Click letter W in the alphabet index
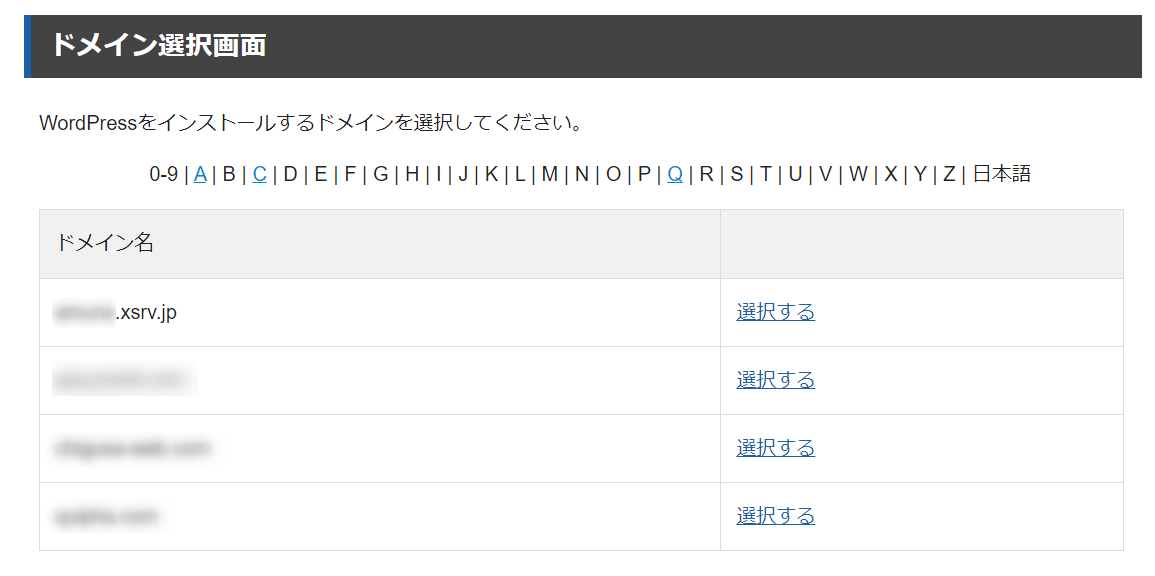The width and height of the screenshot is (1155, 576). click(858, 175)
